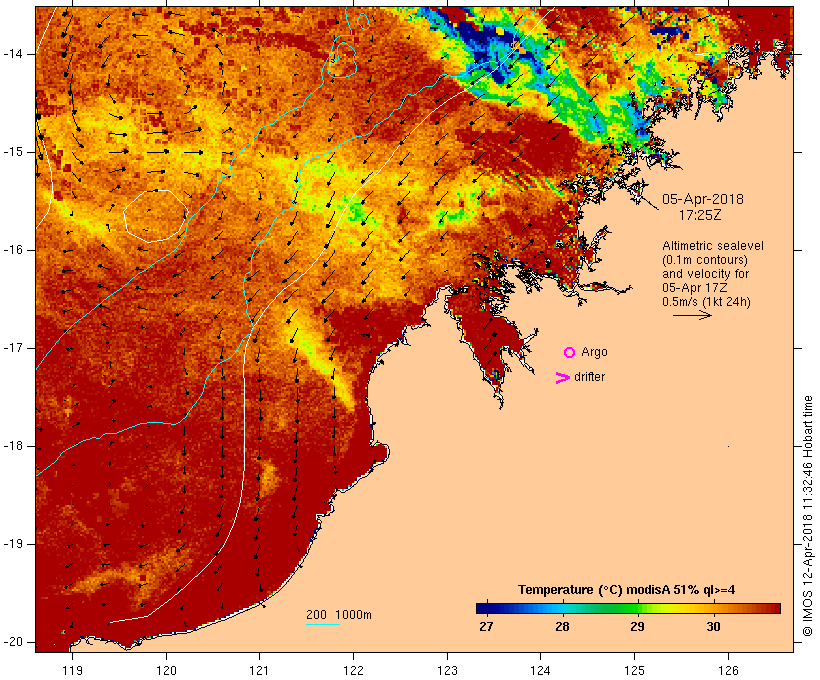Screen dimensions: 820x680
Task: Click longitude axis label '123'
Action: (447, 670)
